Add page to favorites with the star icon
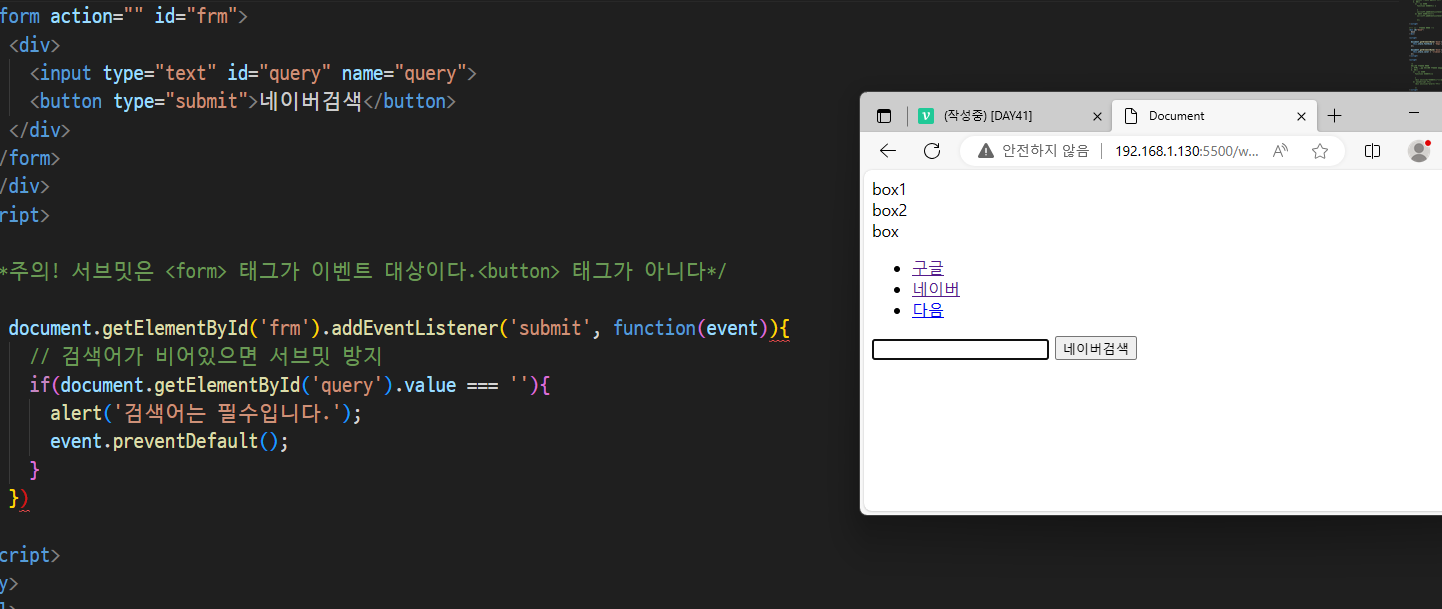The image size is (1442, 609). (x=1319, y=151)
